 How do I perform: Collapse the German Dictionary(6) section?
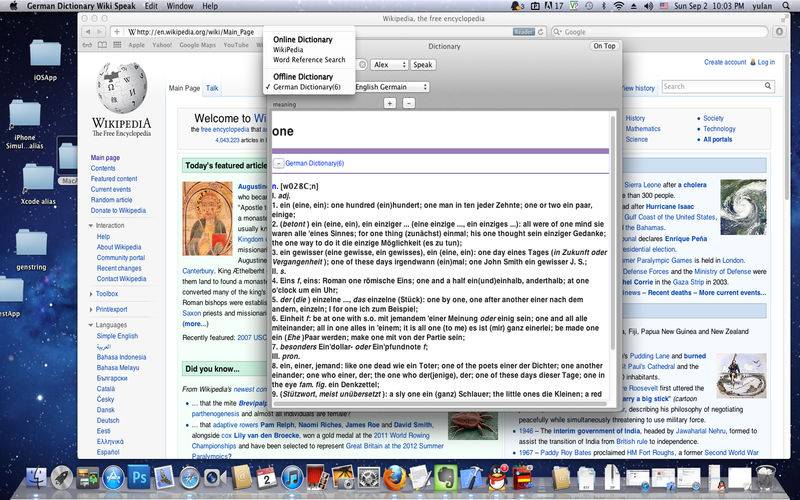click(x=278, y=163)
